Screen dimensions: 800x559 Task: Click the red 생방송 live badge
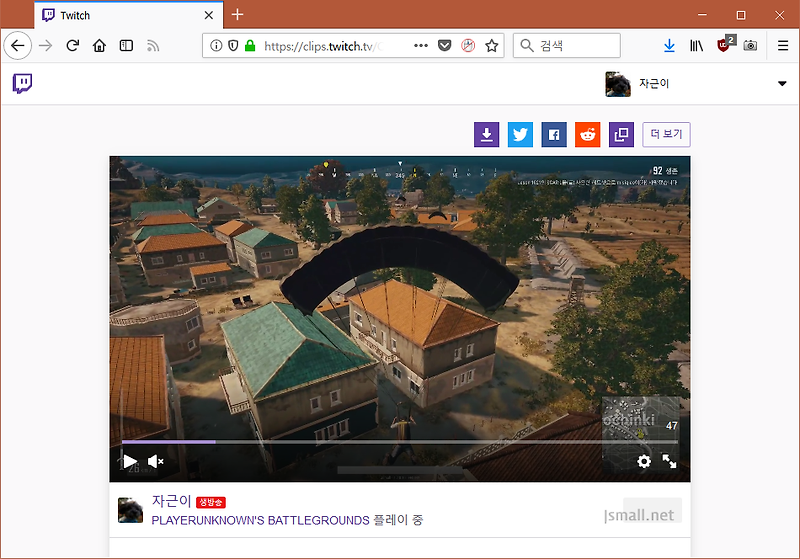pos(211,502)
